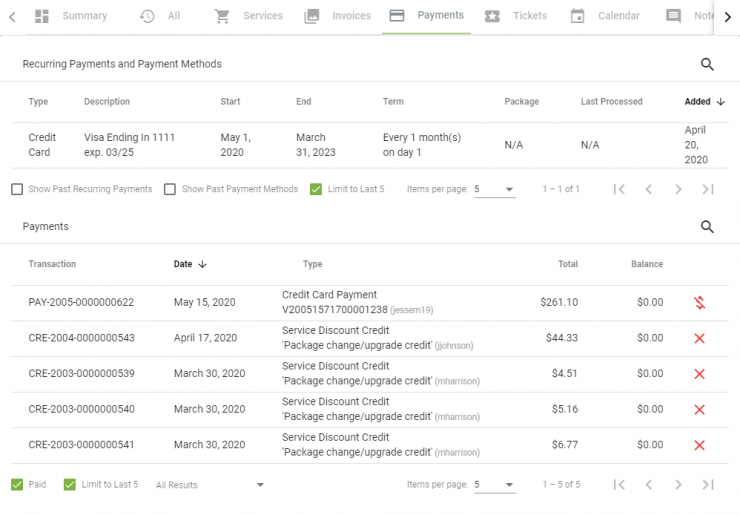Click the search icon in Payments section
The height and width of the screenshot is (515, 740).
click(707, 227)
